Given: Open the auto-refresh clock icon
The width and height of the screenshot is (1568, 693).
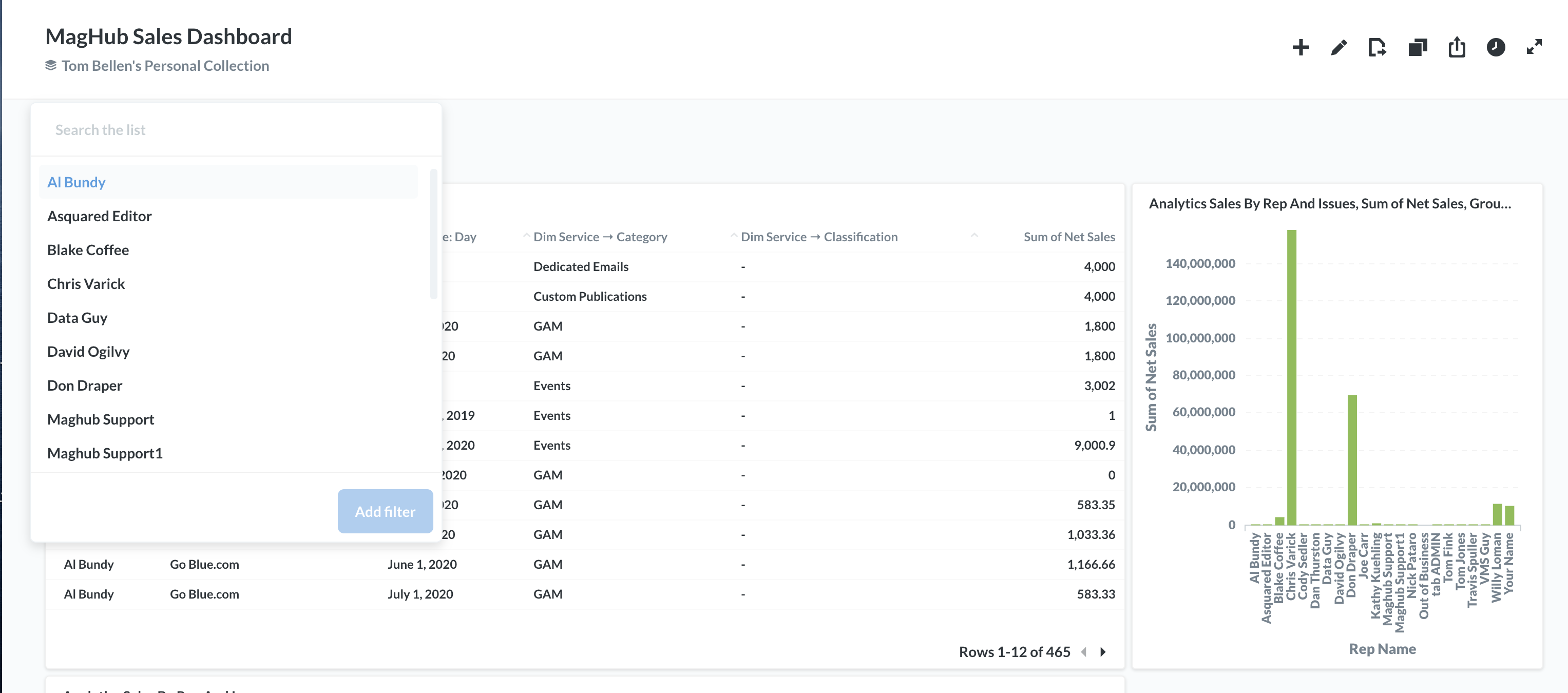Looking at the screenshot, I should point(1496,47).
